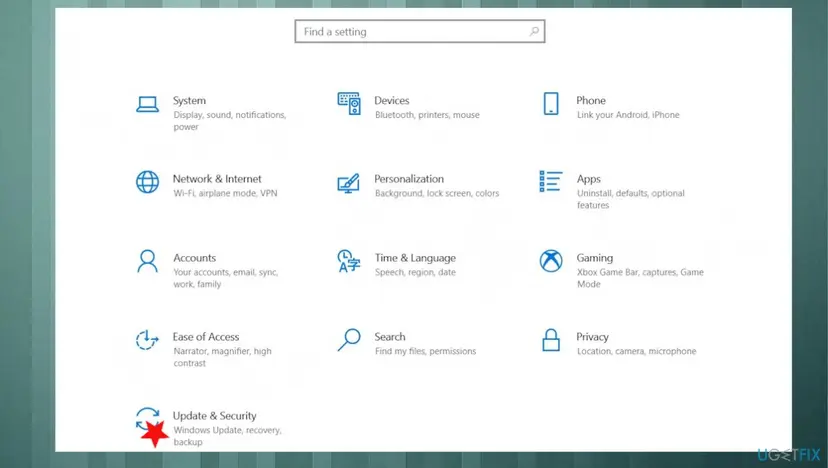Open the Phone settings heading
This screenshot has width=828, height=468.
click(590, 100)
